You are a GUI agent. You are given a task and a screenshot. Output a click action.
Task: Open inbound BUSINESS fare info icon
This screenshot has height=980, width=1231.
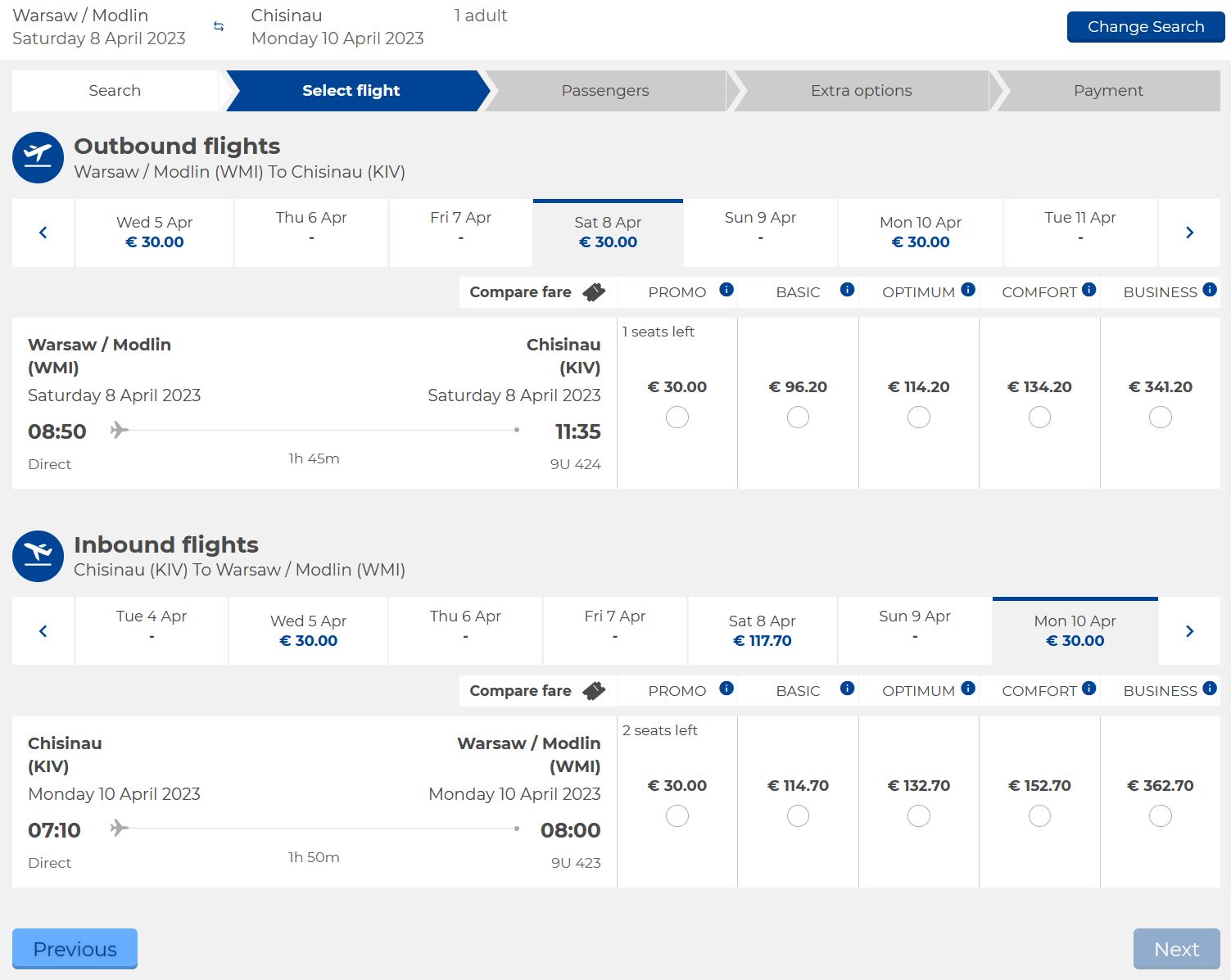[1210, 688]
